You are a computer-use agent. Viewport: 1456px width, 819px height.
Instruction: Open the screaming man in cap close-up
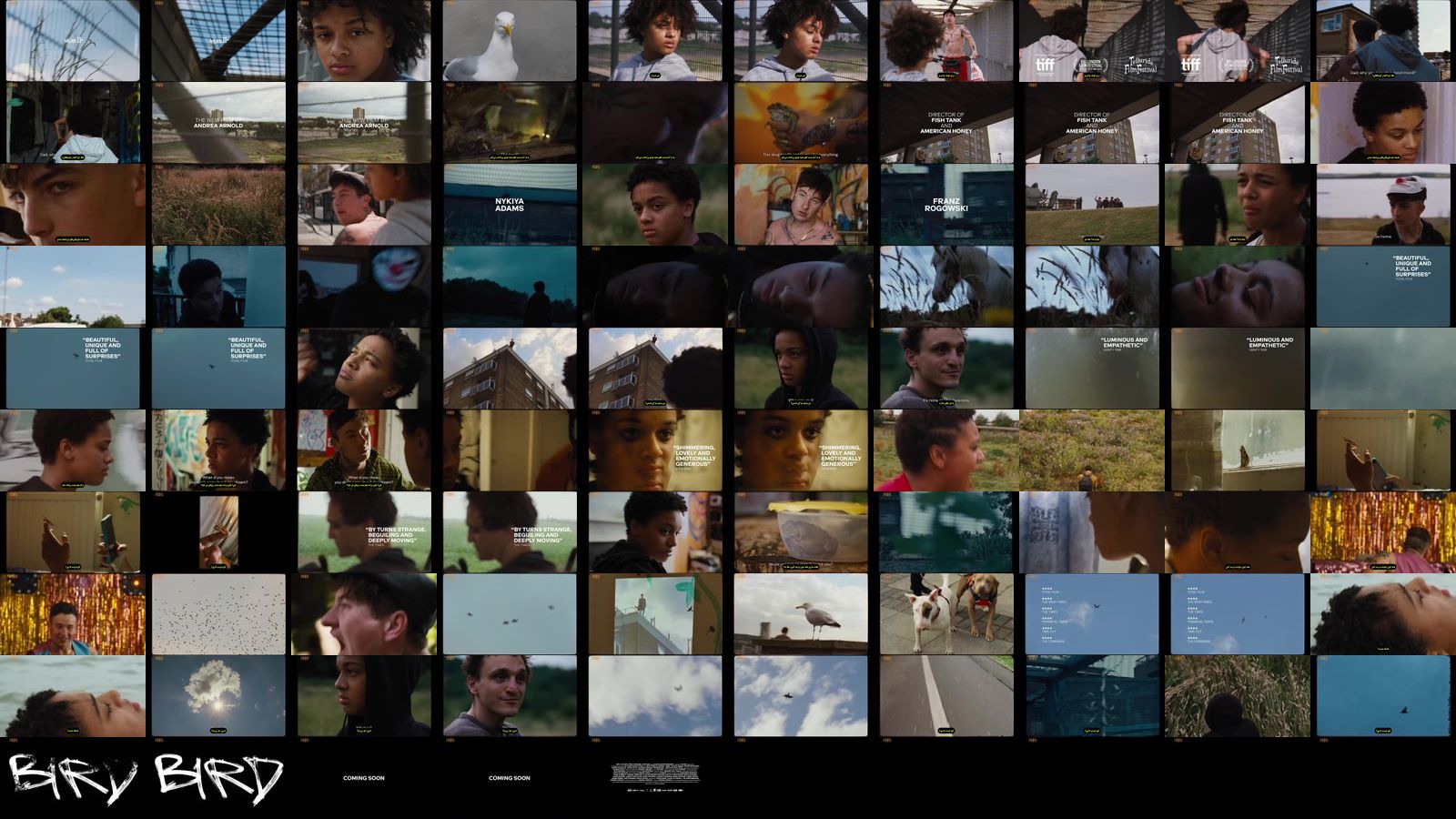(364, 614)
